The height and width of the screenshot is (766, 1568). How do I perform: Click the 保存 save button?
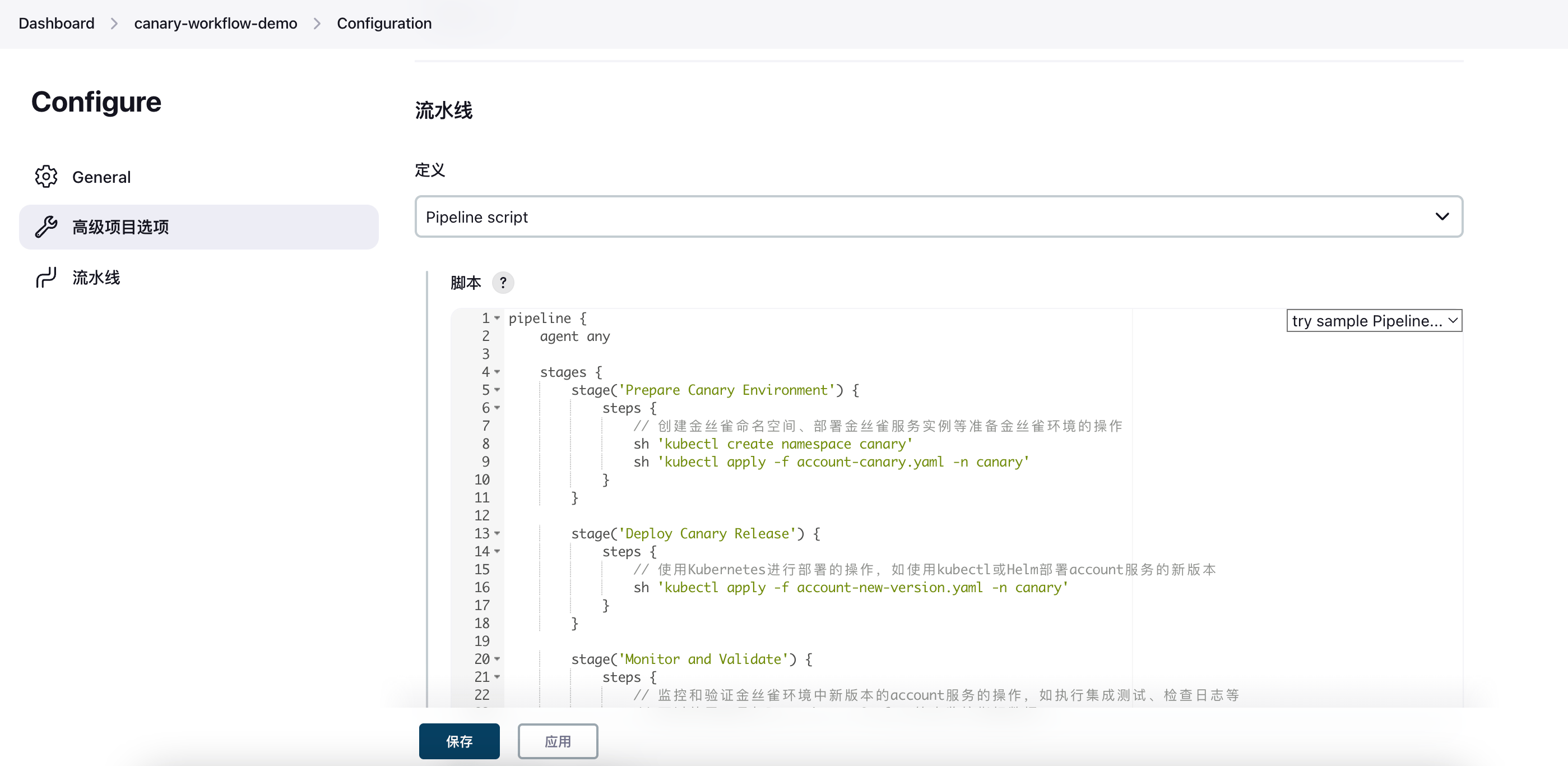(459, 741)
